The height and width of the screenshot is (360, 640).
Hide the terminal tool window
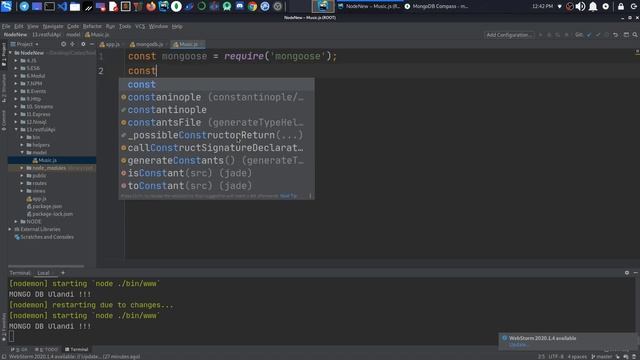pos(636,273)
